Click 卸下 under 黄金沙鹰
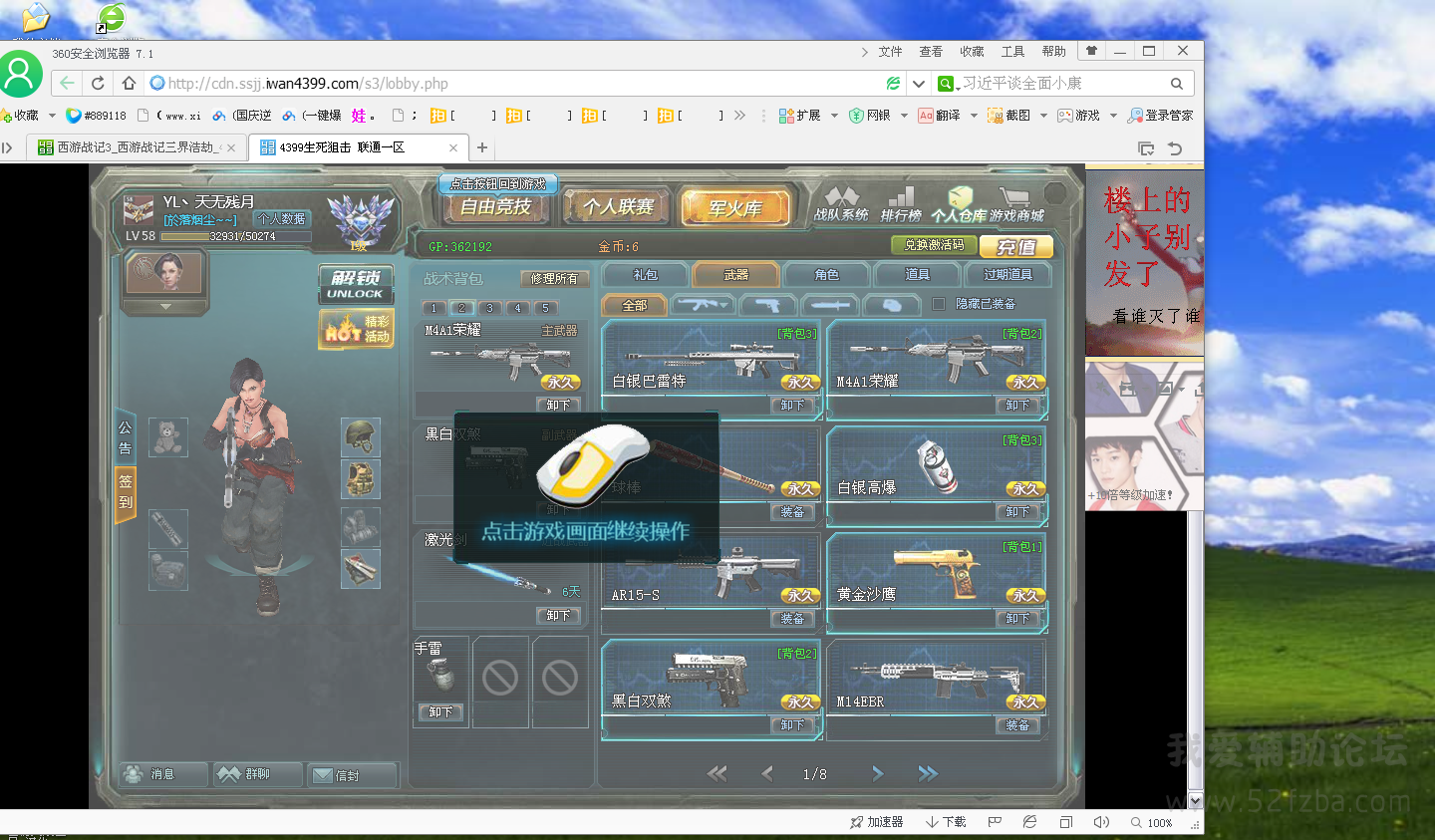 (1017, 619)
